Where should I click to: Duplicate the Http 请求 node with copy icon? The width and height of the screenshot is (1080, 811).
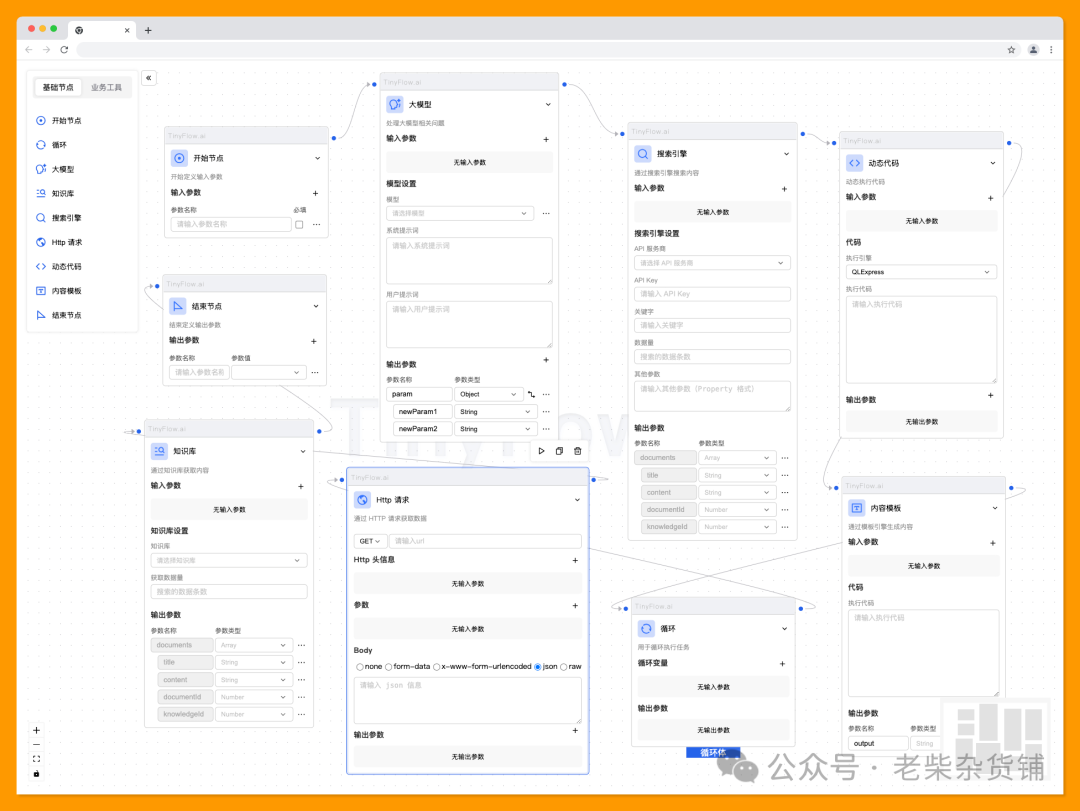[x=559, y=451]
